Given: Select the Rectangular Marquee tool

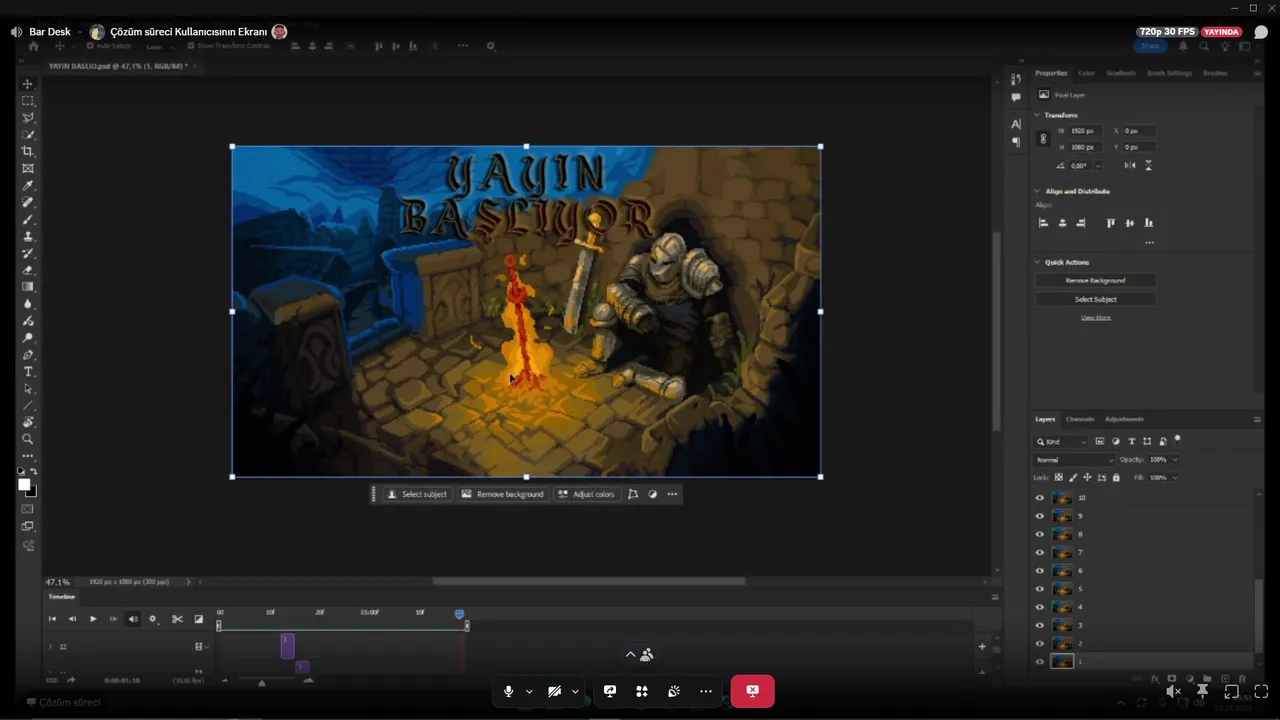Looking at the screenshot, I should [x=28, y=101].
